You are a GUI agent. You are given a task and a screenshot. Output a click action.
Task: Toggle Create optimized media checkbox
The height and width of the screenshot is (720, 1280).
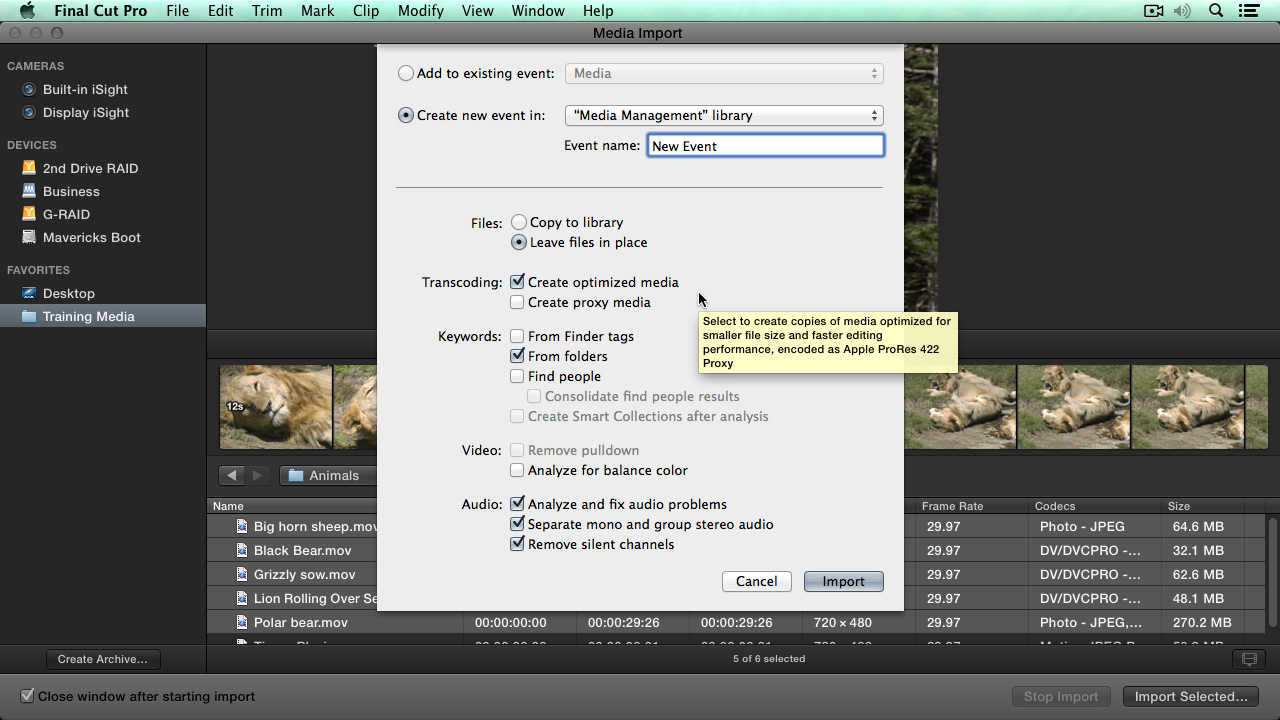[x=517, y=282]
